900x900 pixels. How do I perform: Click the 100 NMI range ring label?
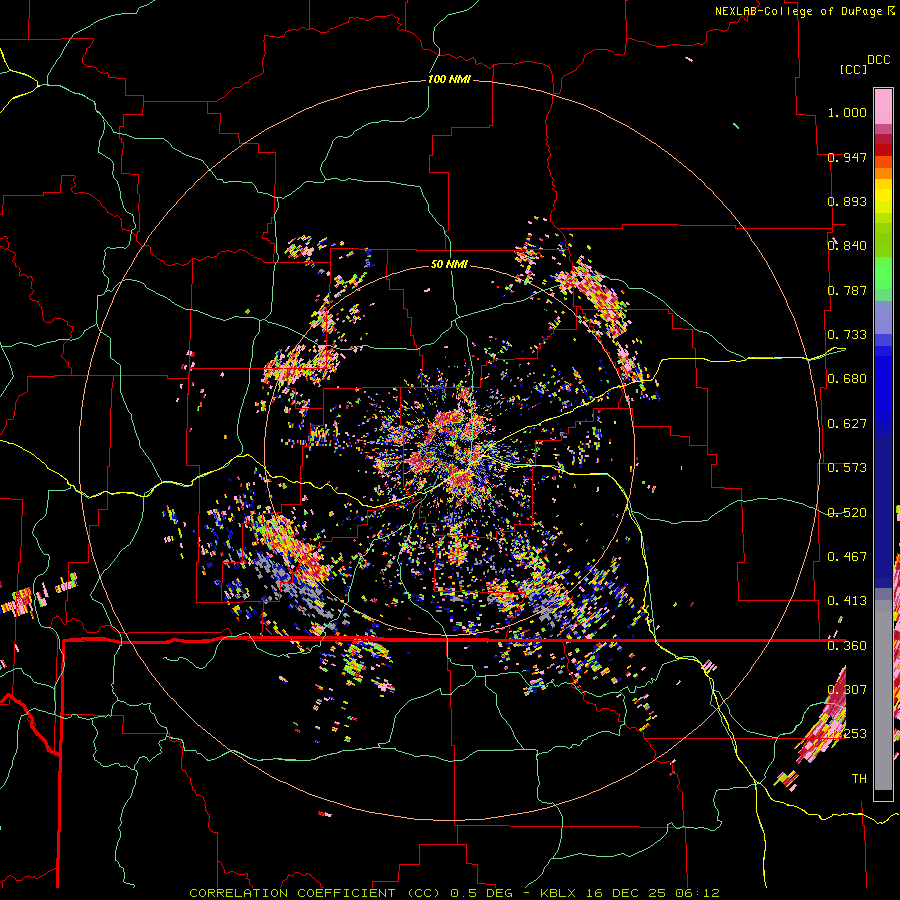tap(449, 79)
